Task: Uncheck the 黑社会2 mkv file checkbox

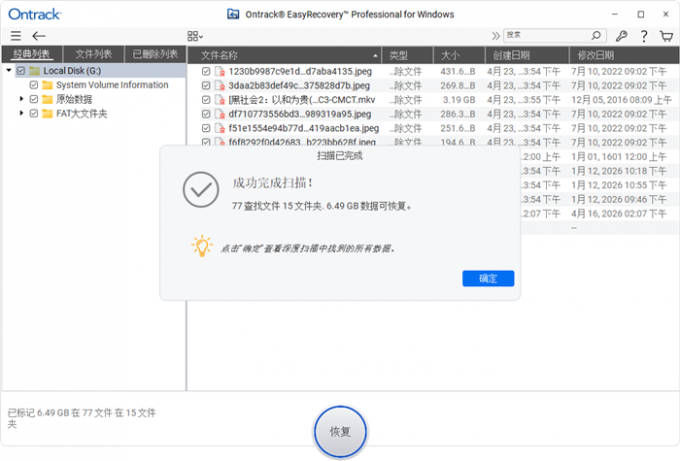Action: [206, 100]
